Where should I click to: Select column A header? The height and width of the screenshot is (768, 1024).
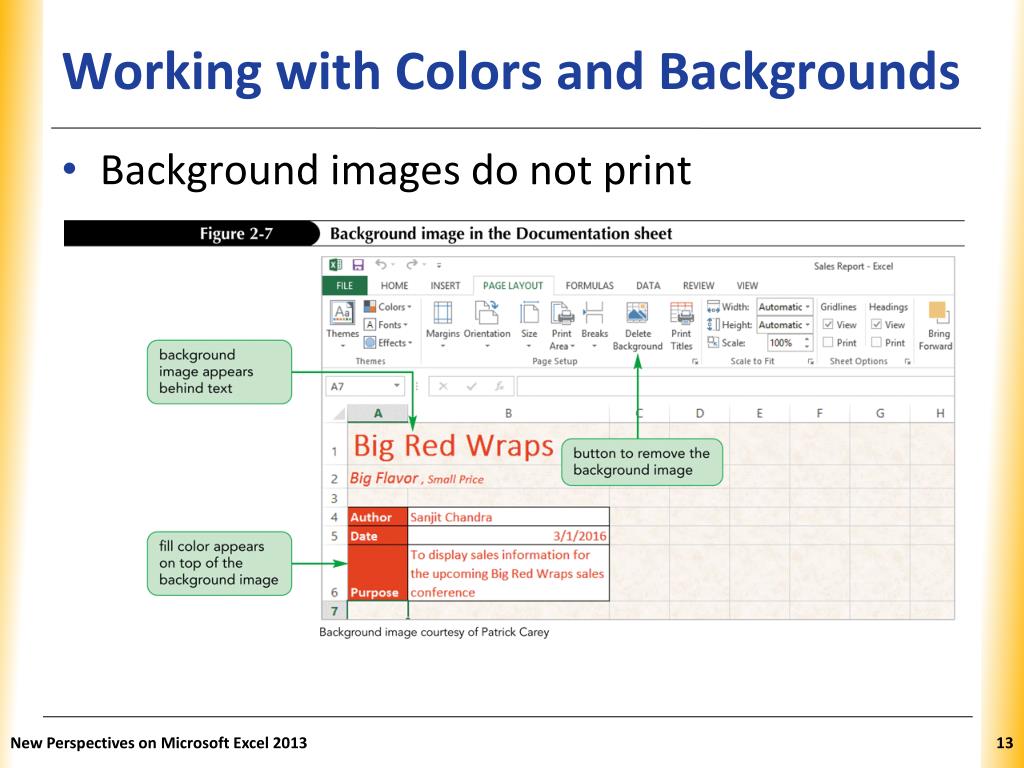[377, 413]
